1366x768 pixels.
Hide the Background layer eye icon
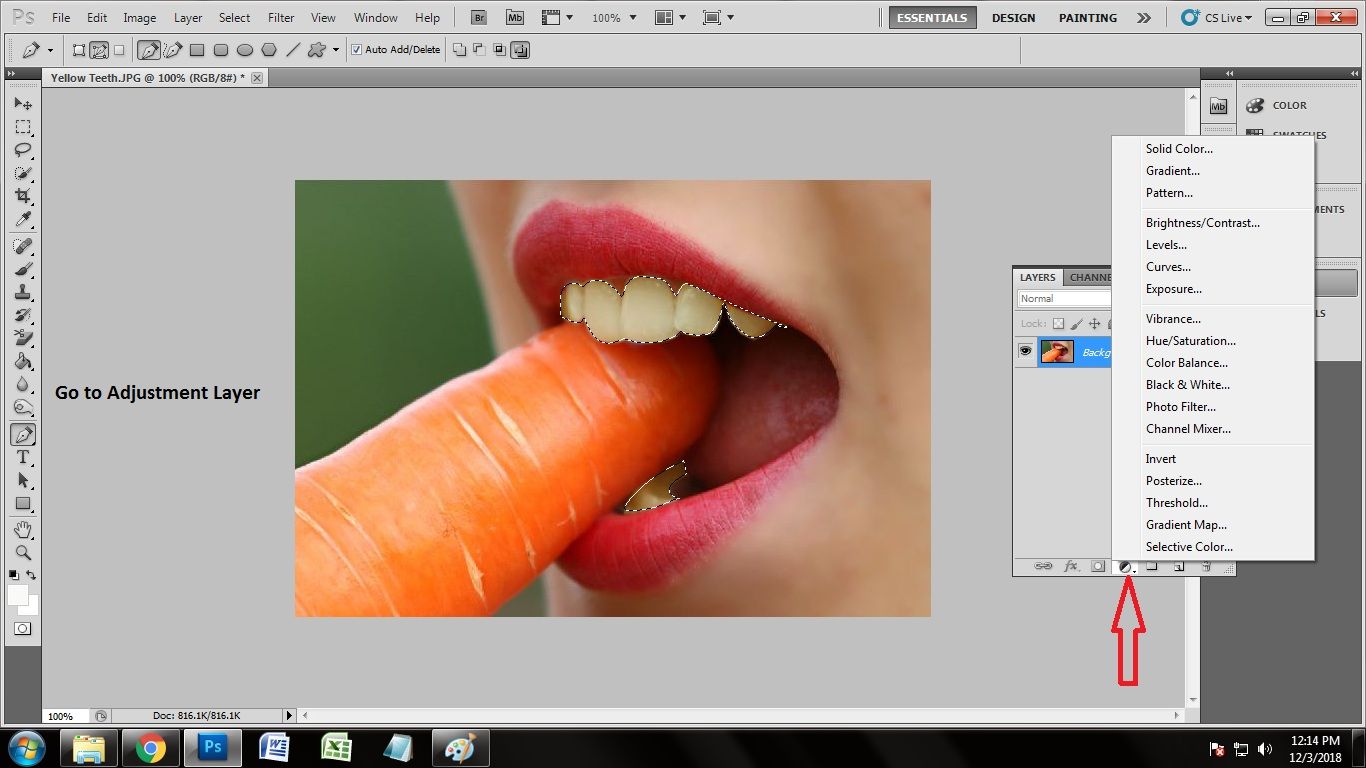pyautogui.click(x=1025, y=351)
